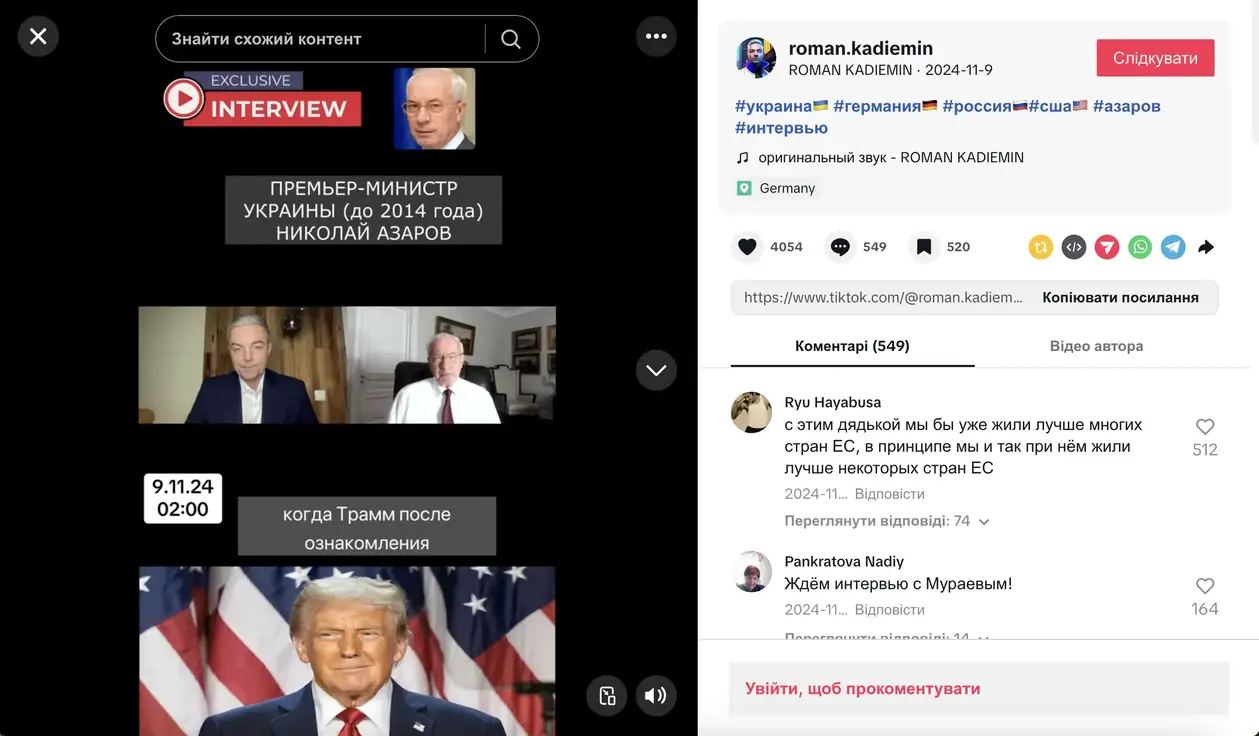Screen dimensions: 1259x736
Task: Select the Коментарі (549) tab
Action: 852,346
